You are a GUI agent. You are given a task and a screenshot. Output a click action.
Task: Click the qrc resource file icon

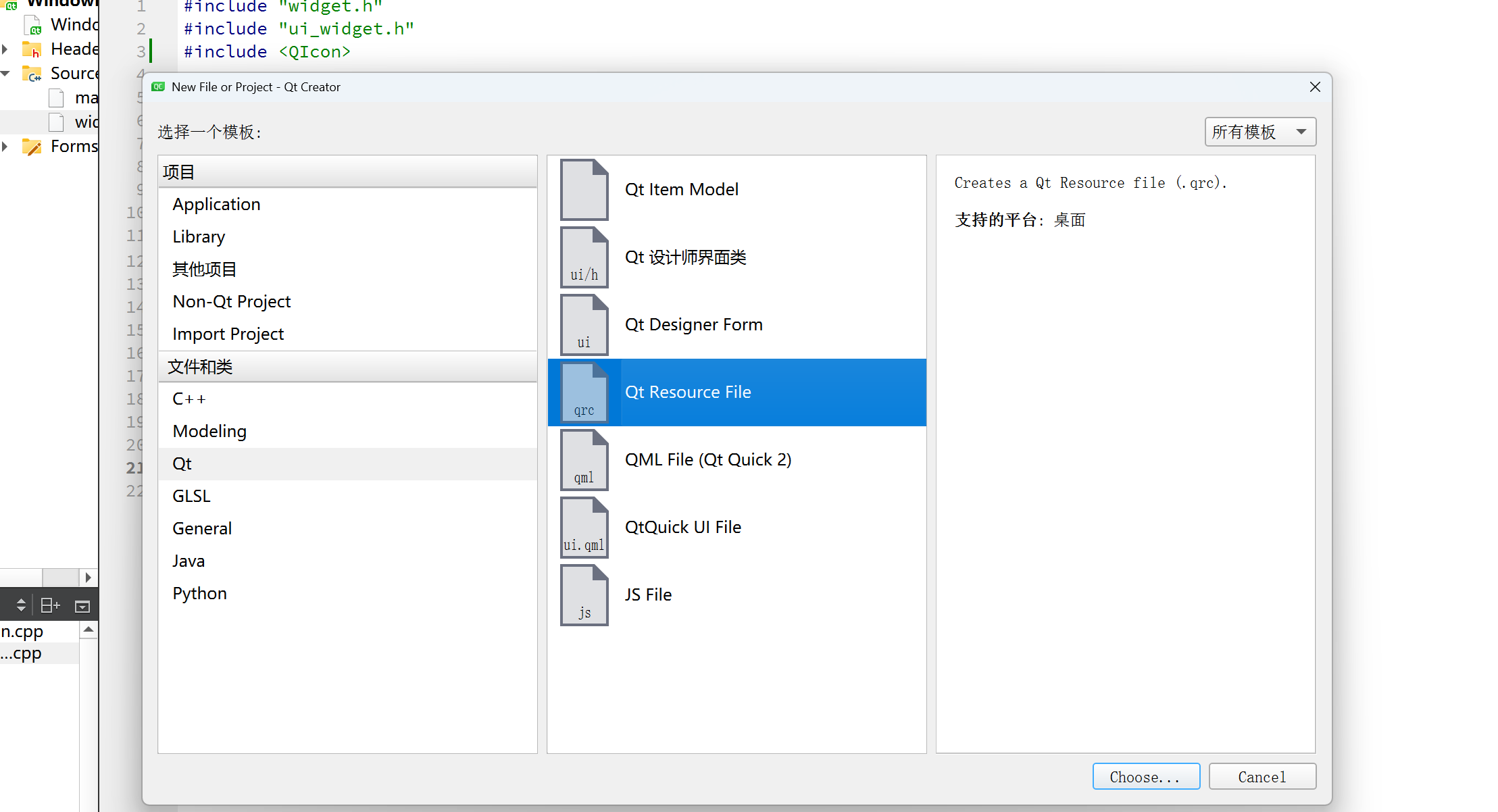click(x=584, y=392)
